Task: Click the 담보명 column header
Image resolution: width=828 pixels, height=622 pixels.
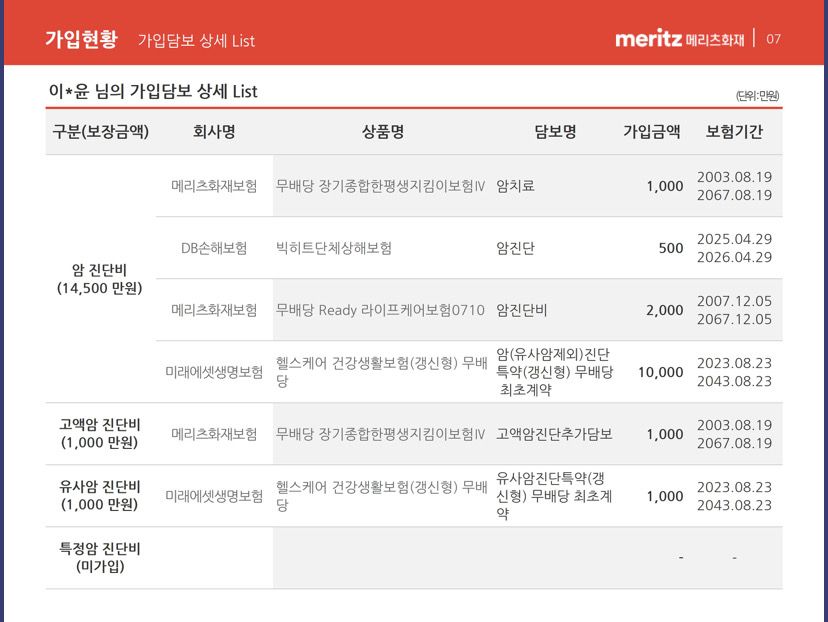Action: [x=555, y=131]
